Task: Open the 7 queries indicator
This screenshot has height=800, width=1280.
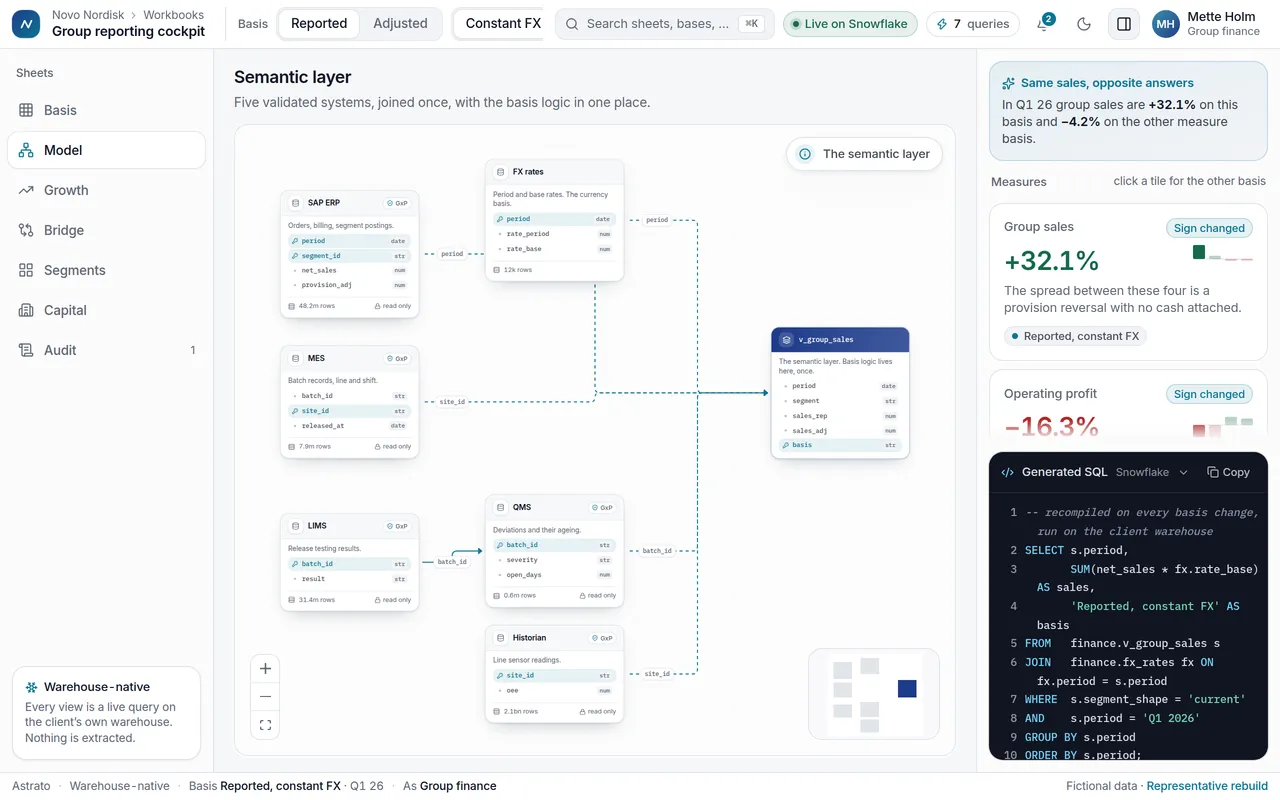Action: click(x=973, y=24)
